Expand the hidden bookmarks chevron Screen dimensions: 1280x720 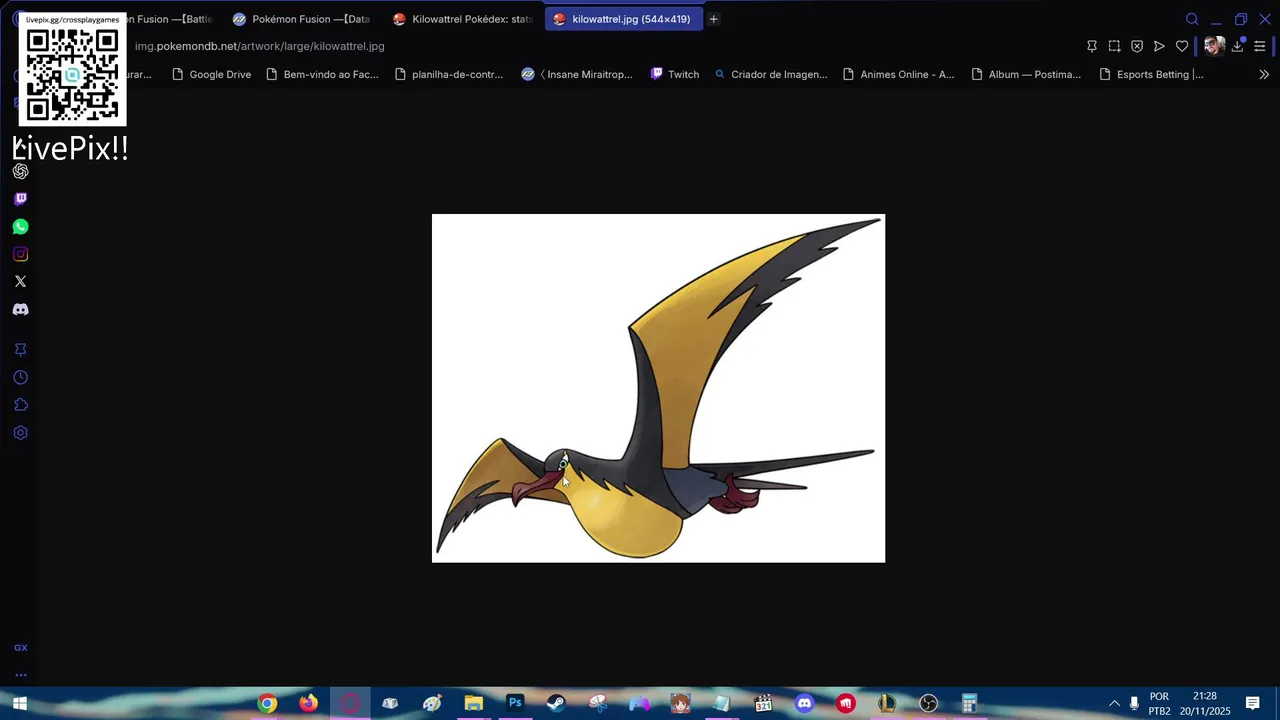1264,74
